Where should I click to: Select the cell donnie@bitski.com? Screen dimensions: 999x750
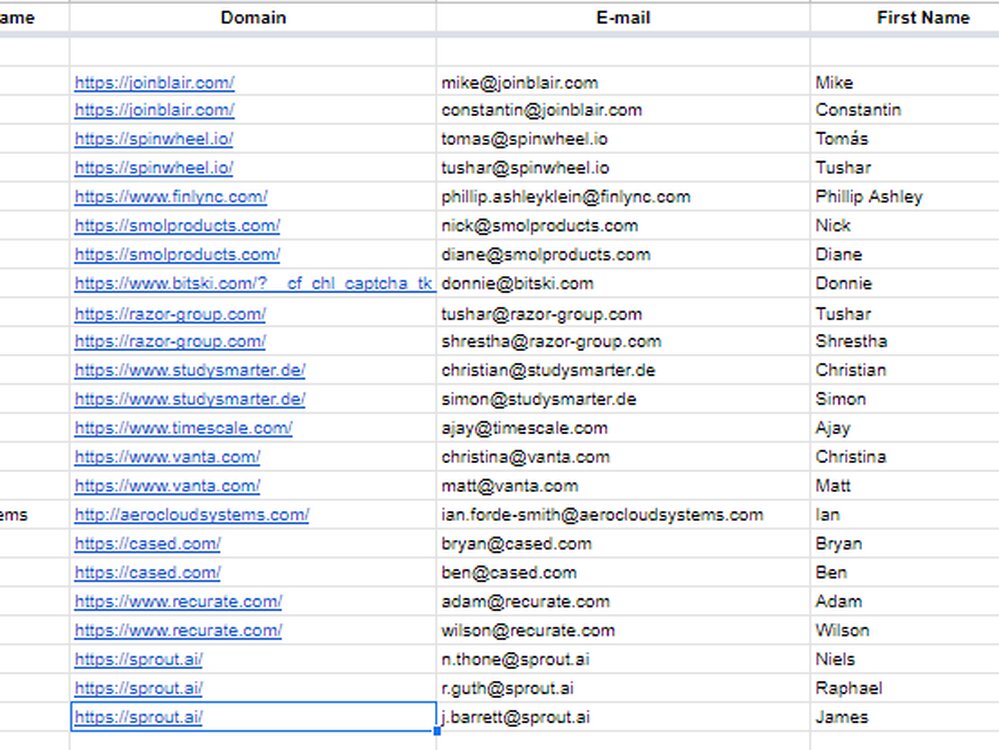point(623,284)
